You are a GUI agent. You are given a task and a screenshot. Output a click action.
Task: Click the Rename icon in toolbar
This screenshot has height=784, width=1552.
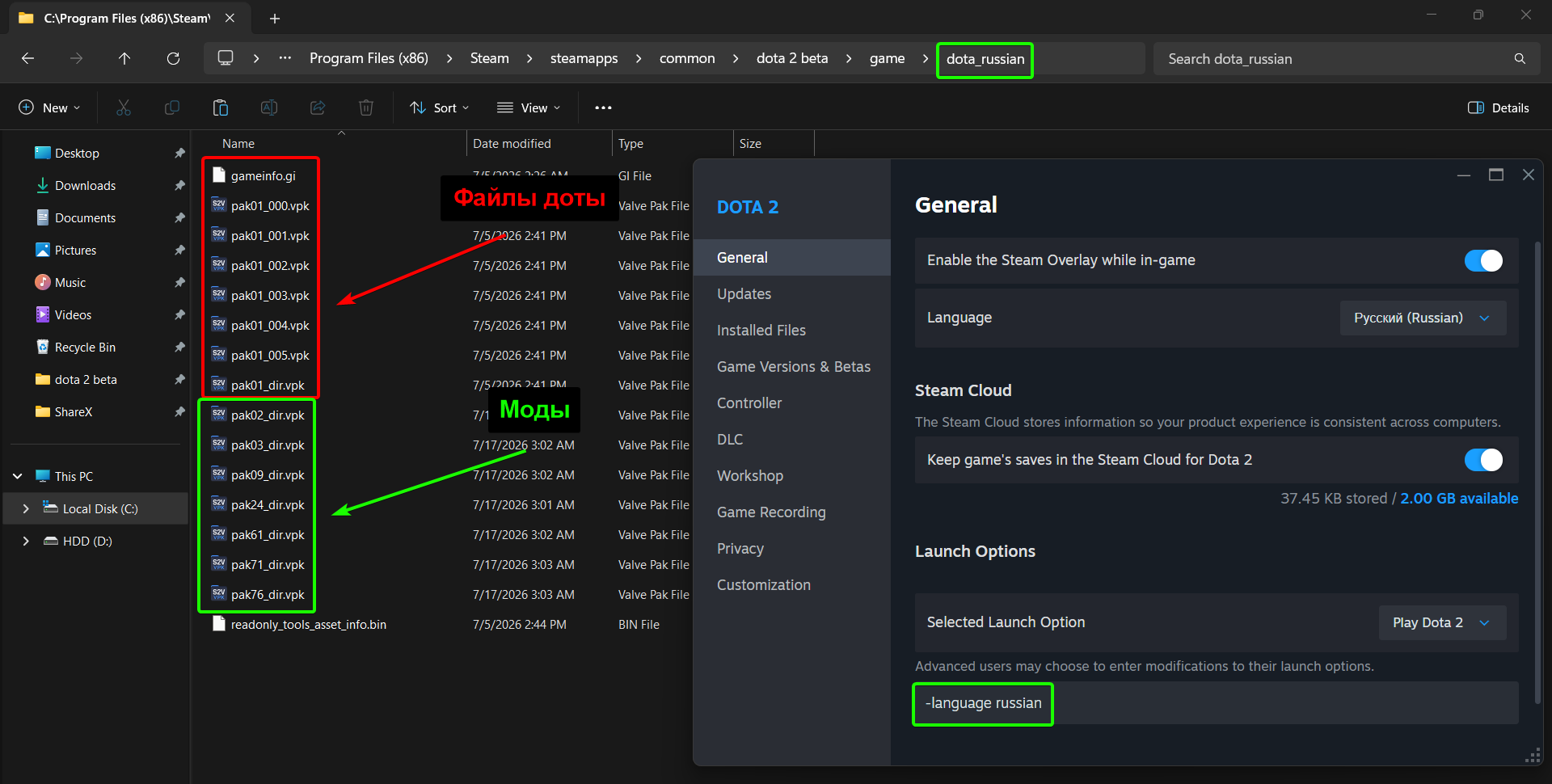coord(269,107)
